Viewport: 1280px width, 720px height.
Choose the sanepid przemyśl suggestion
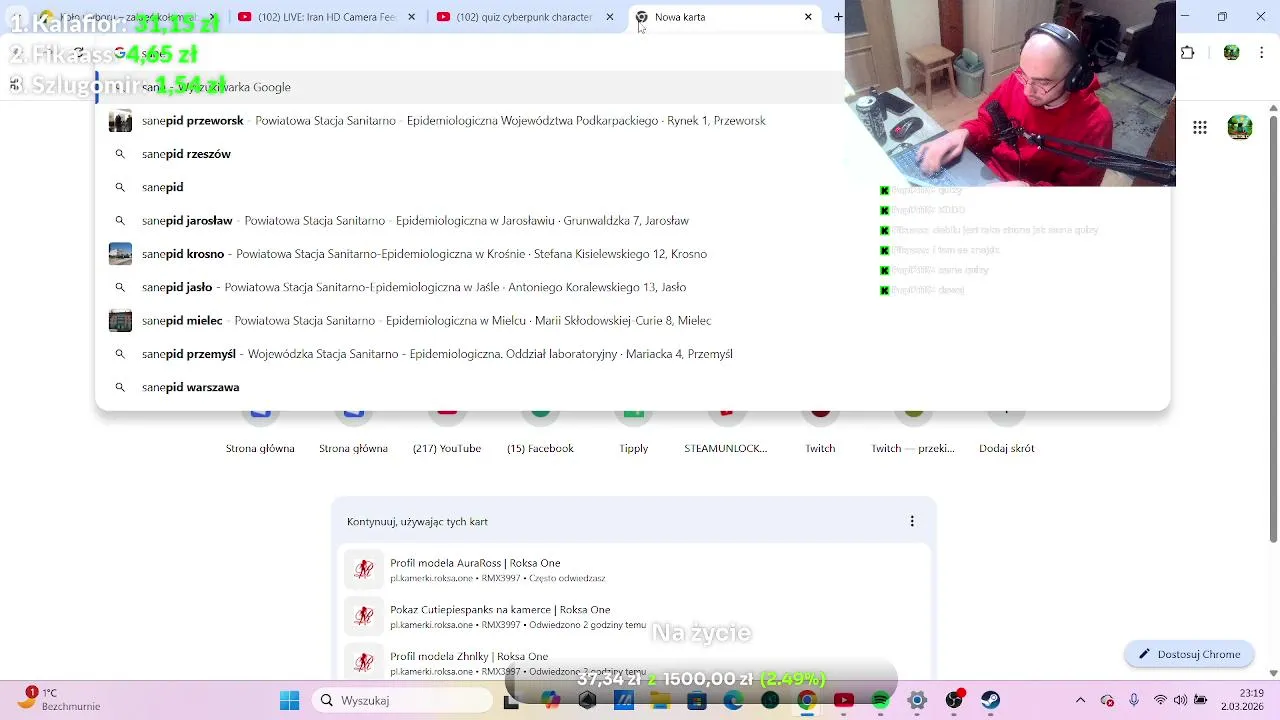[632, 354]
